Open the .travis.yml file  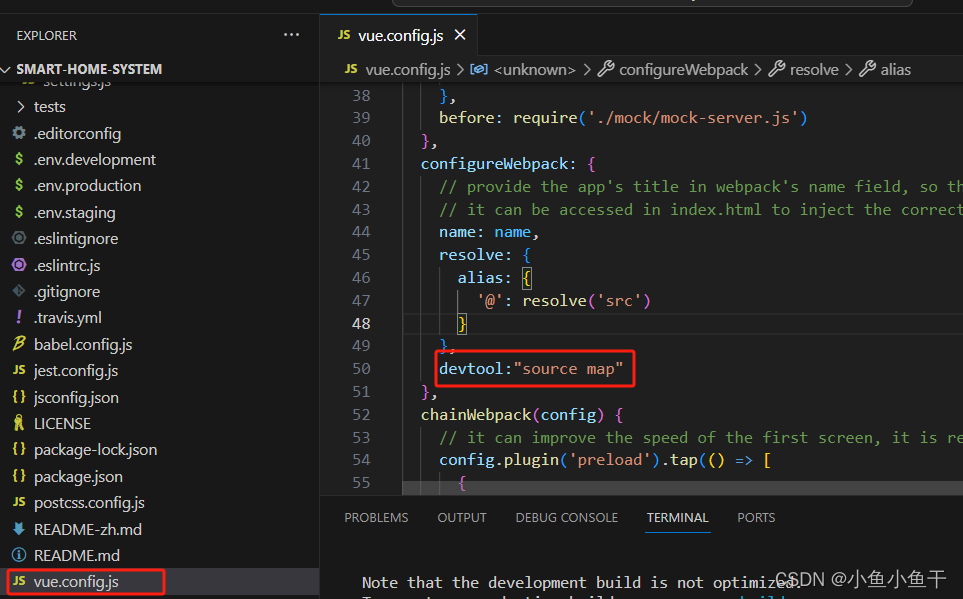click(68, 318)
